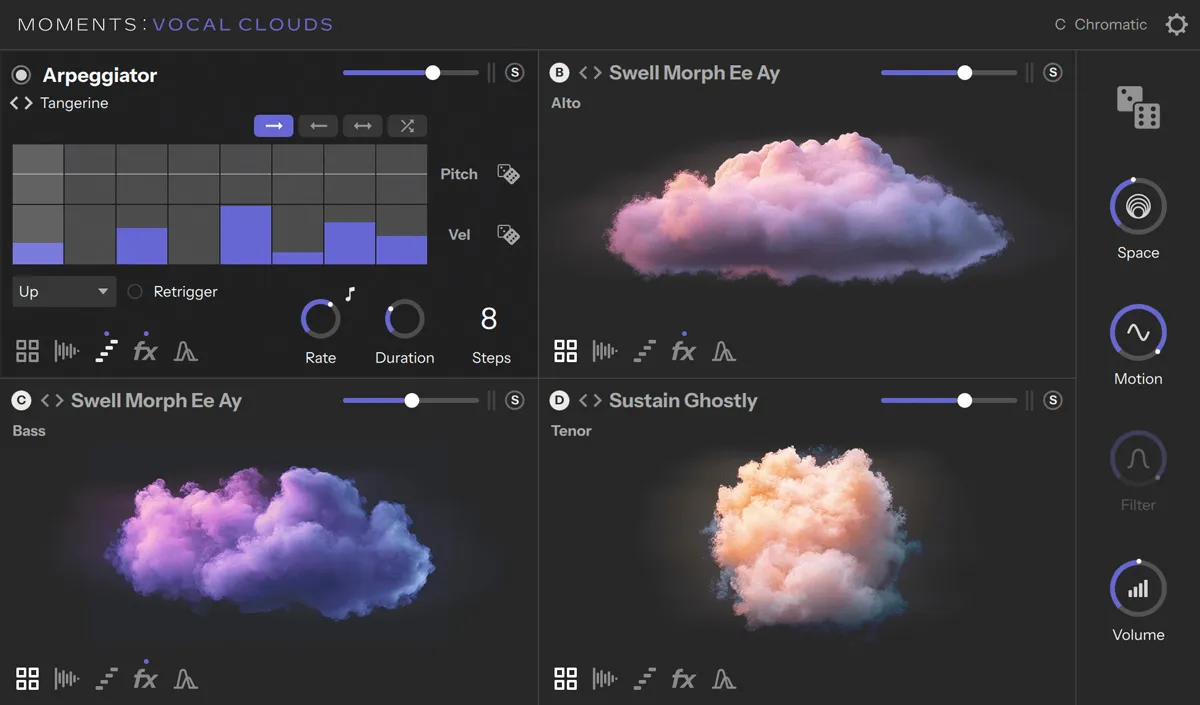The width and height of the screenshot is (1200, 705).
Task: Open the C Chromatic key selector
Action: point(1100,24)
